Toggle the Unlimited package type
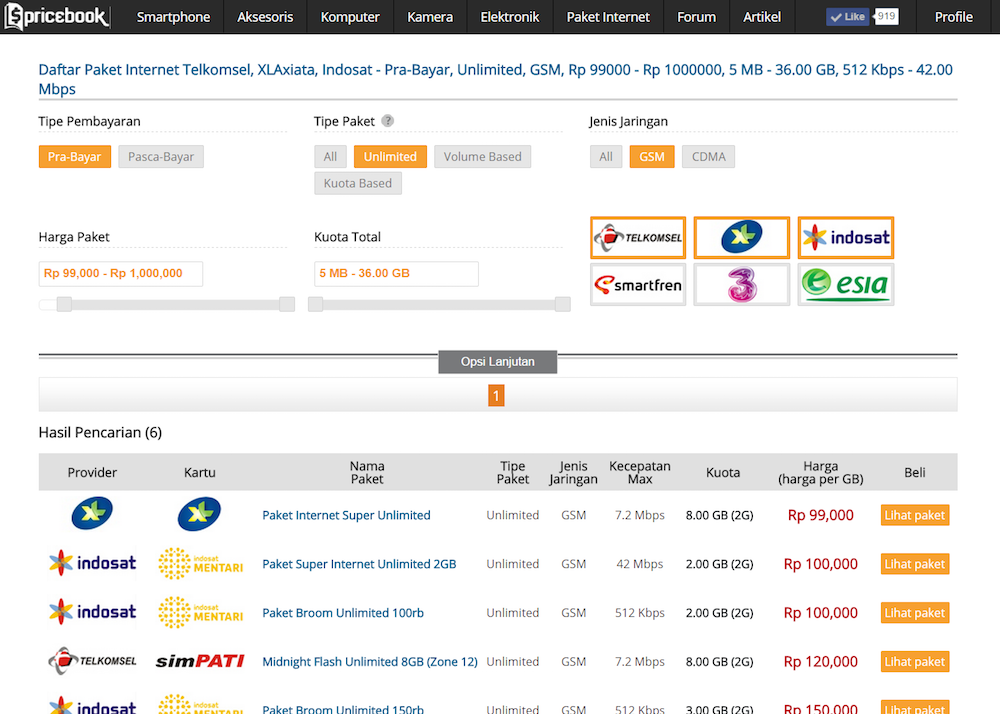The image size is (1000, 714). pos(390,157)
